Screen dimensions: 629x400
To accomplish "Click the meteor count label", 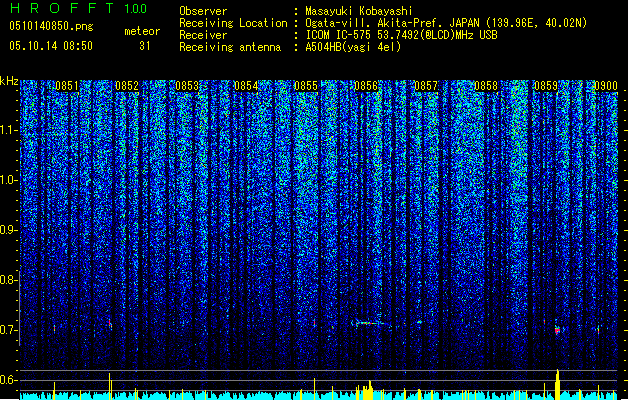I will pos(142,31).
